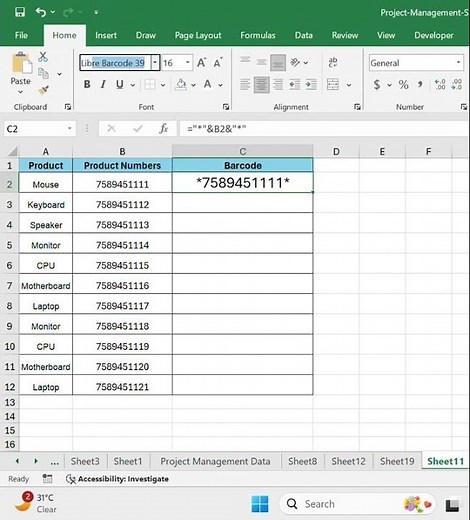Save the workbook with the floppy disk icon
The width and height of the screenshot is (470, 520).
[x=20, y=12]
